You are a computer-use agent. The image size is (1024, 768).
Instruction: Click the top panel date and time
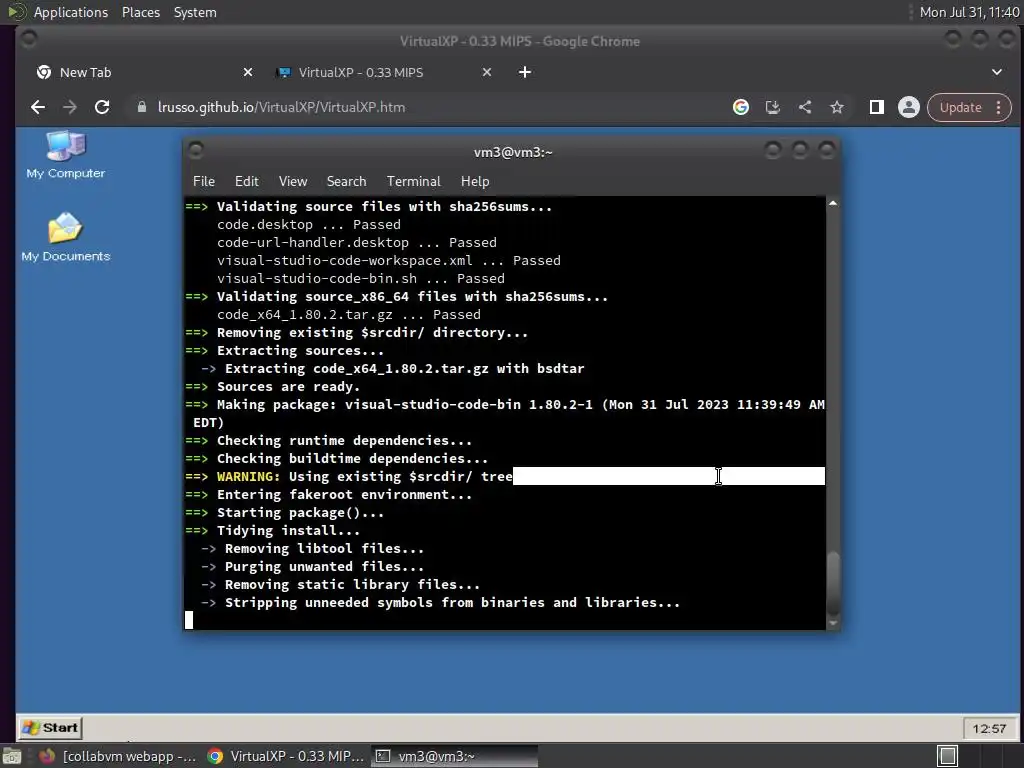969,12
